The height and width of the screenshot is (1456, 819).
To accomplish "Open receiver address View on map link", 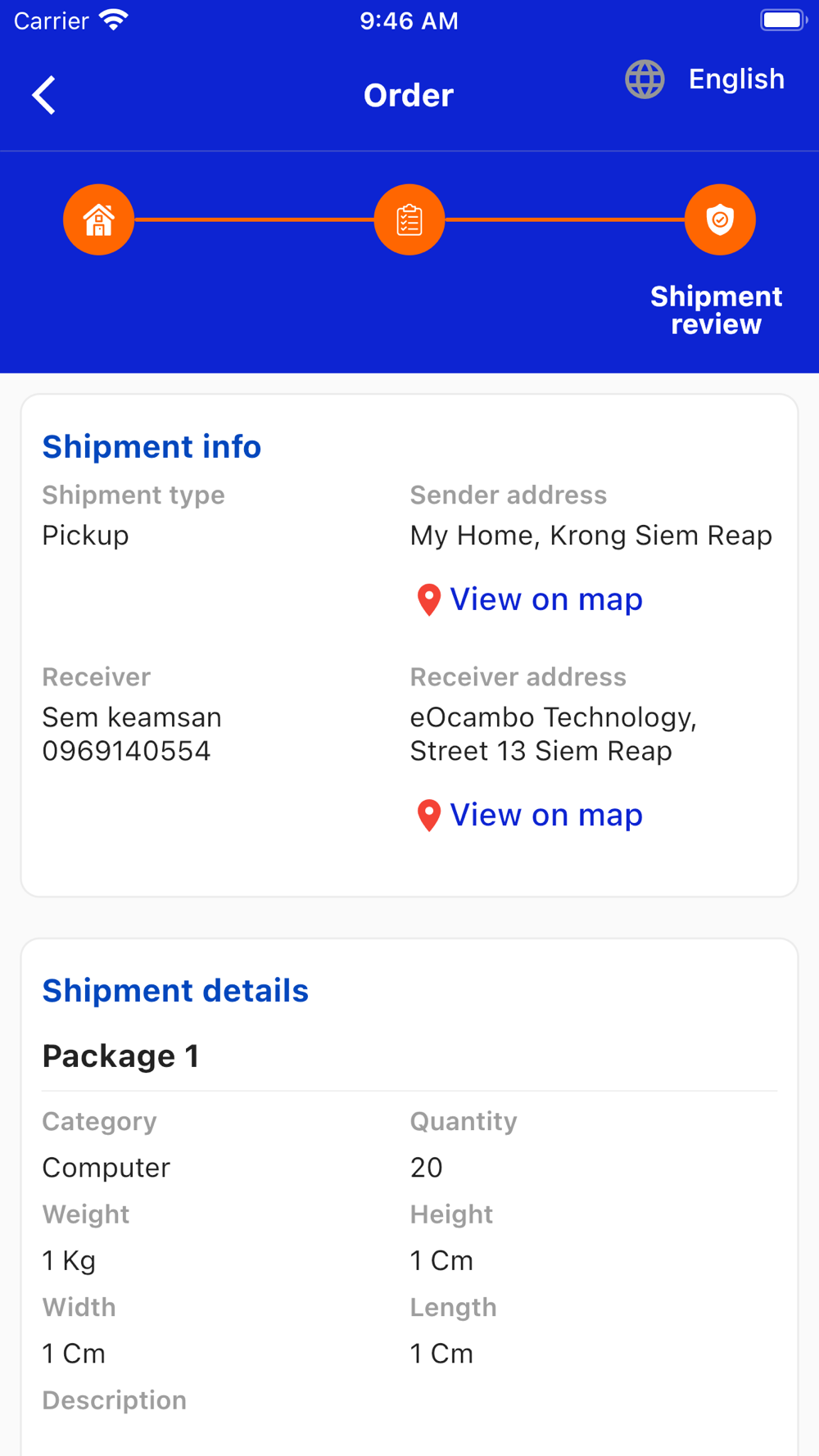I will click(546, 815).
